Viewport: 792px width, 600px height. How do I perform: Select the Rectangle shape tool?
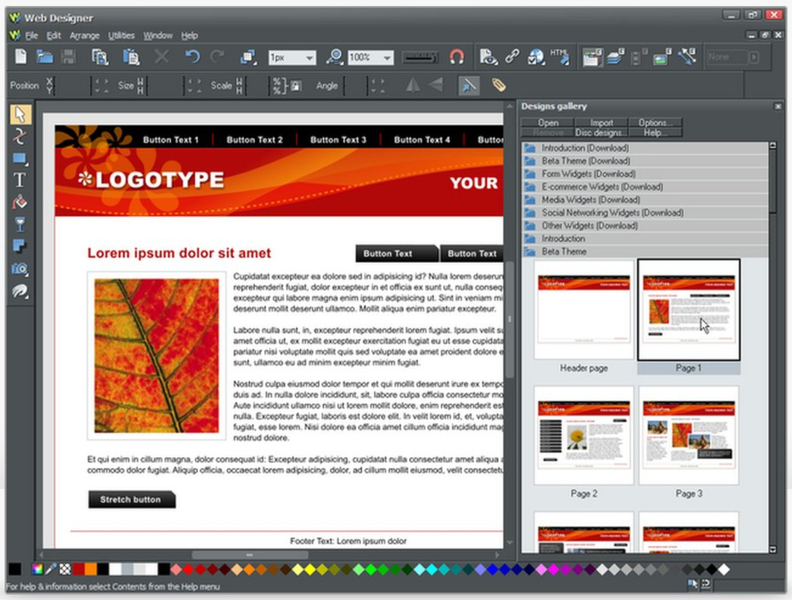(19, 158)
